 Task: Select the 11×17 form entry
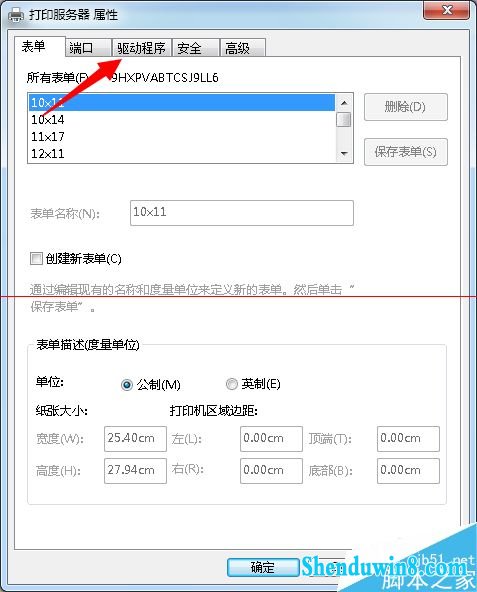point(182,137)
